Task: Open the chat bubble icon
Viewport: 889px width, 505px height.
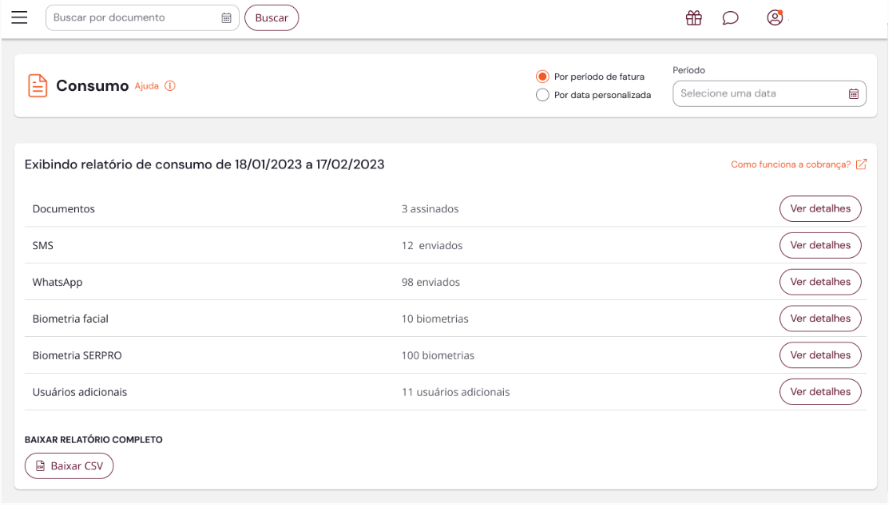Action: pyautogui.click(x=730, y=18)
